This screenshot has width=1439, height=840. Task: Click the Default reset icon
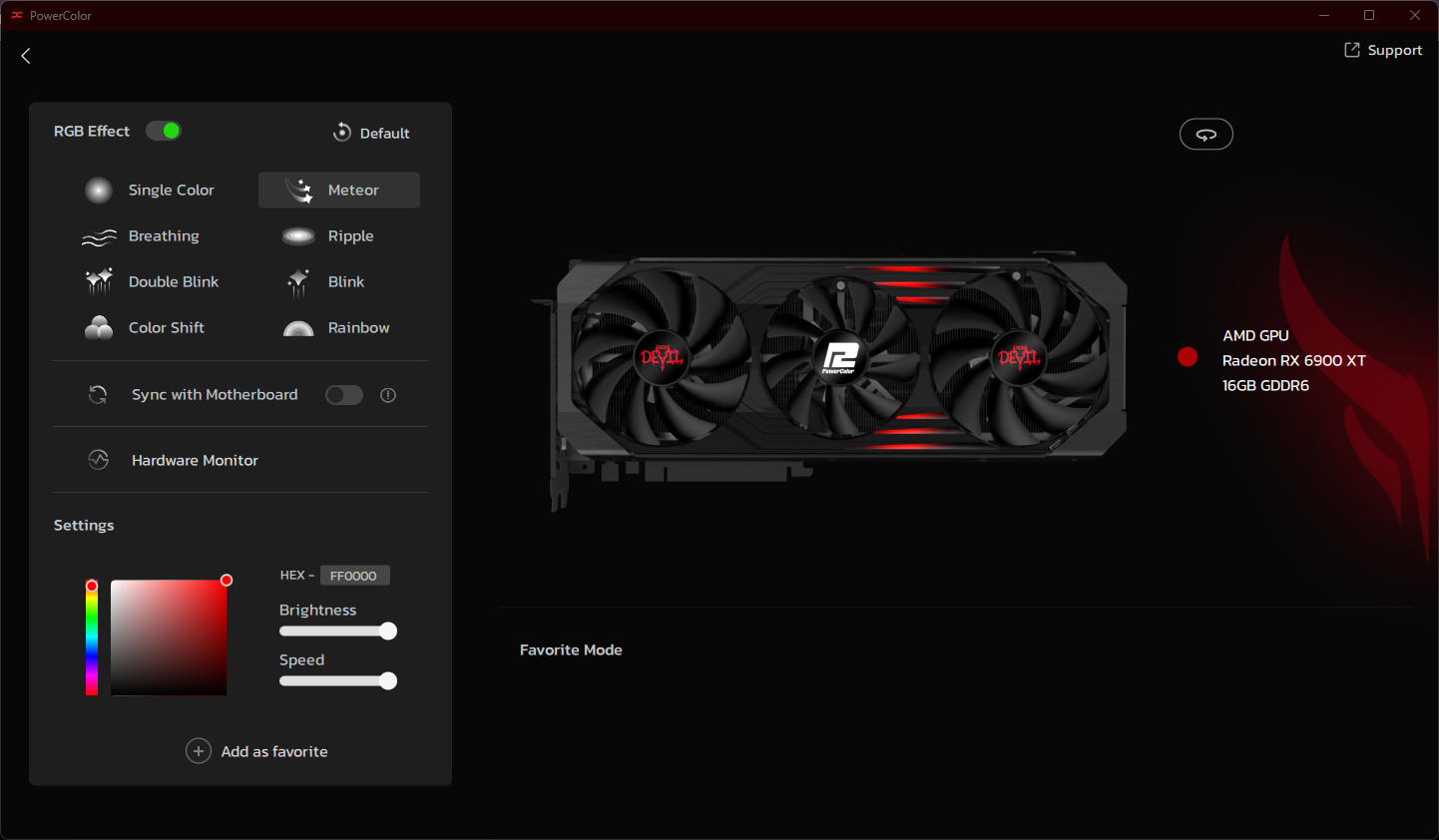pos(342,133)
